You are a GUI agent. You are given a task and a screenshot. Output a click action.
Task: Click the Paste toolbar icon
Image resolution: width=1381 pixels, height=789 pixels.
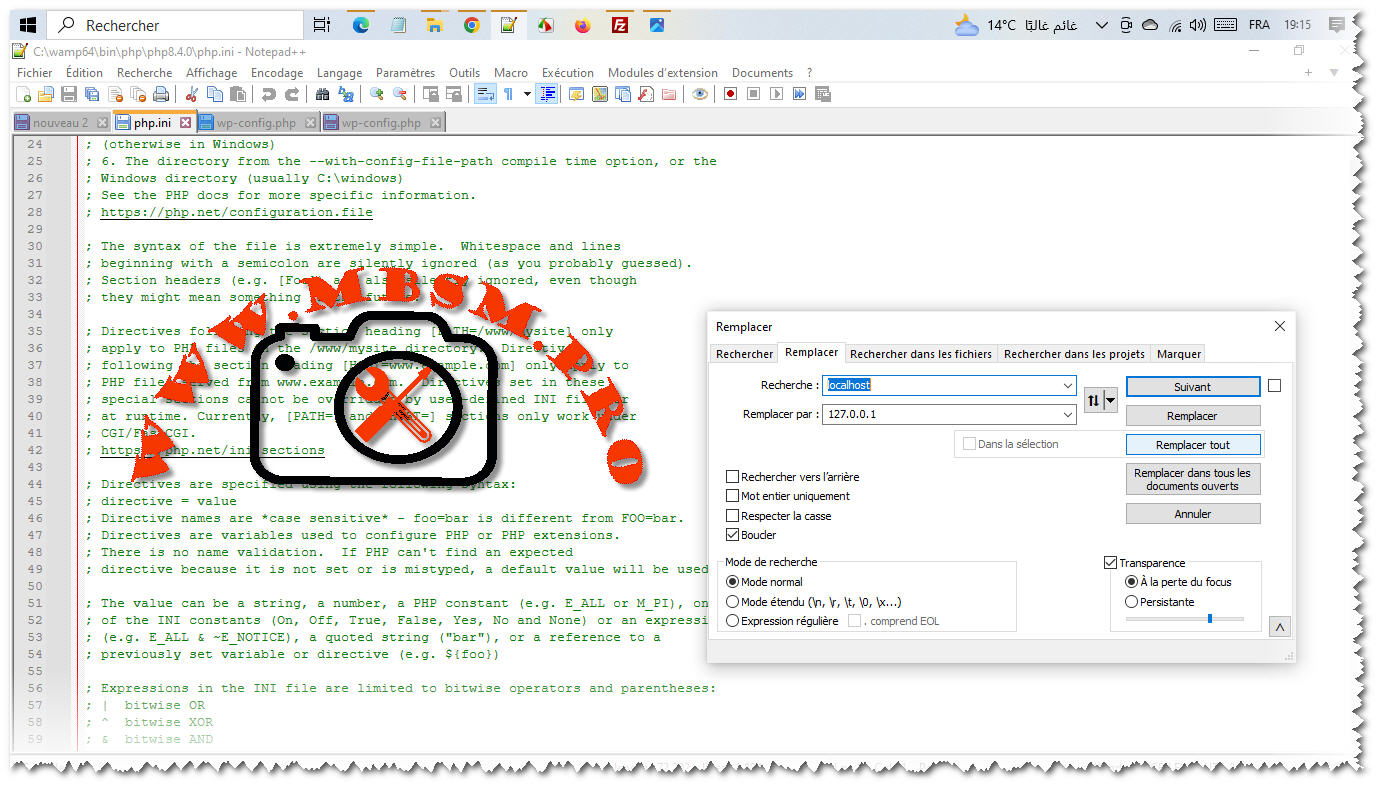(x=237, y=94)
